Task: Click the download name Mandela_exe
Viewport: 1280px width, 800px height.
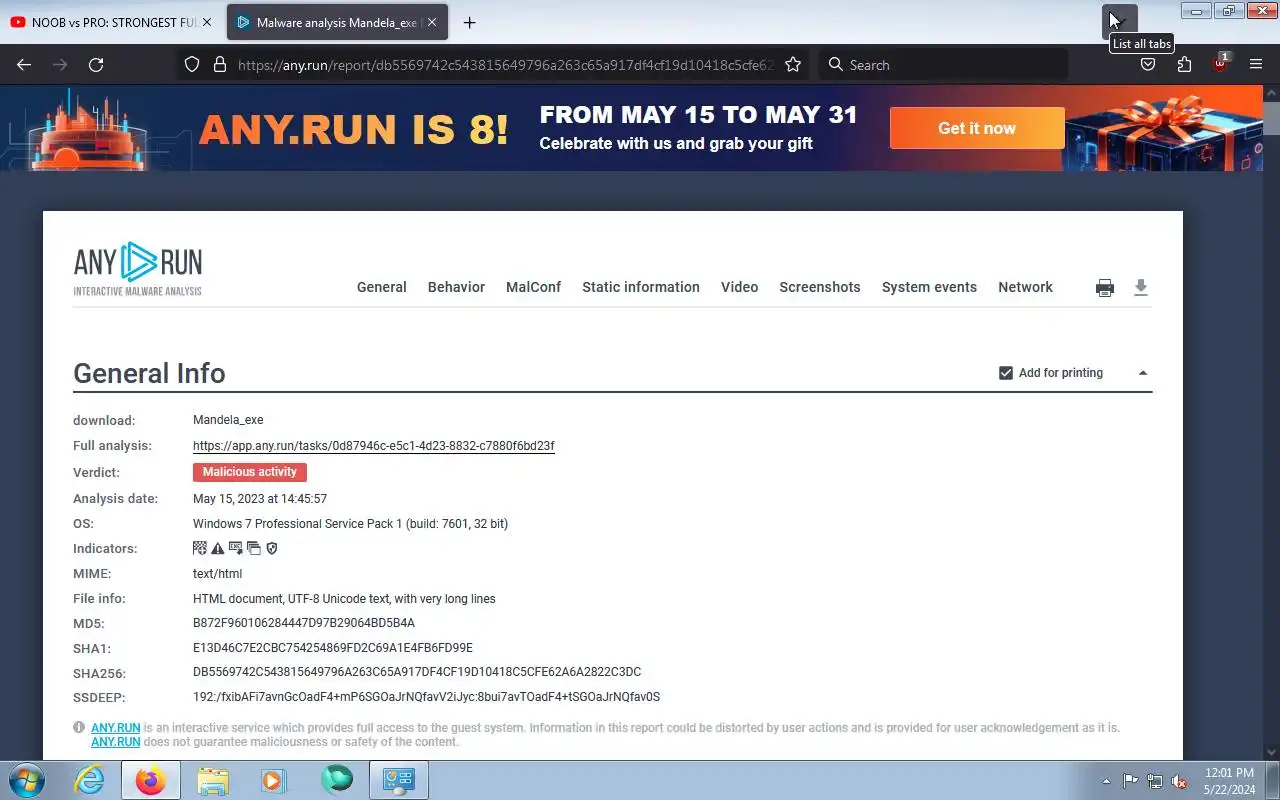Action: (x=228, y=420)
